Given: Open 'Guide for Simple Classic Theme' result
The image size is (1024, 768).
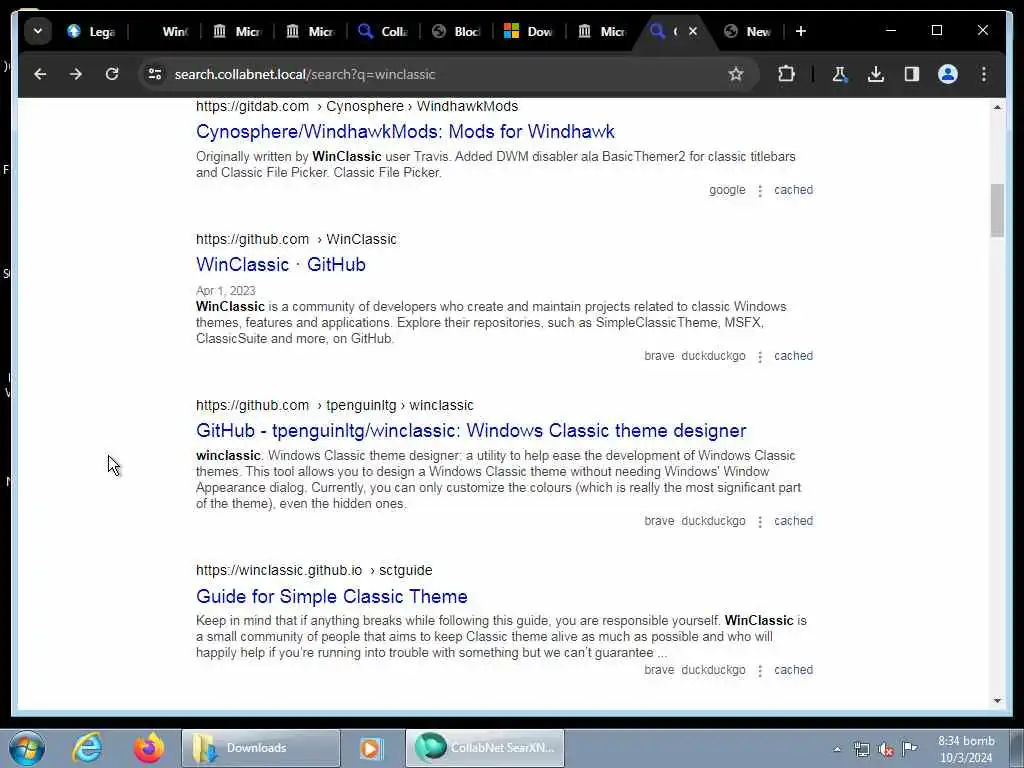Looking at the screenshot, I should pyautogui.click(x=332, y=596).
